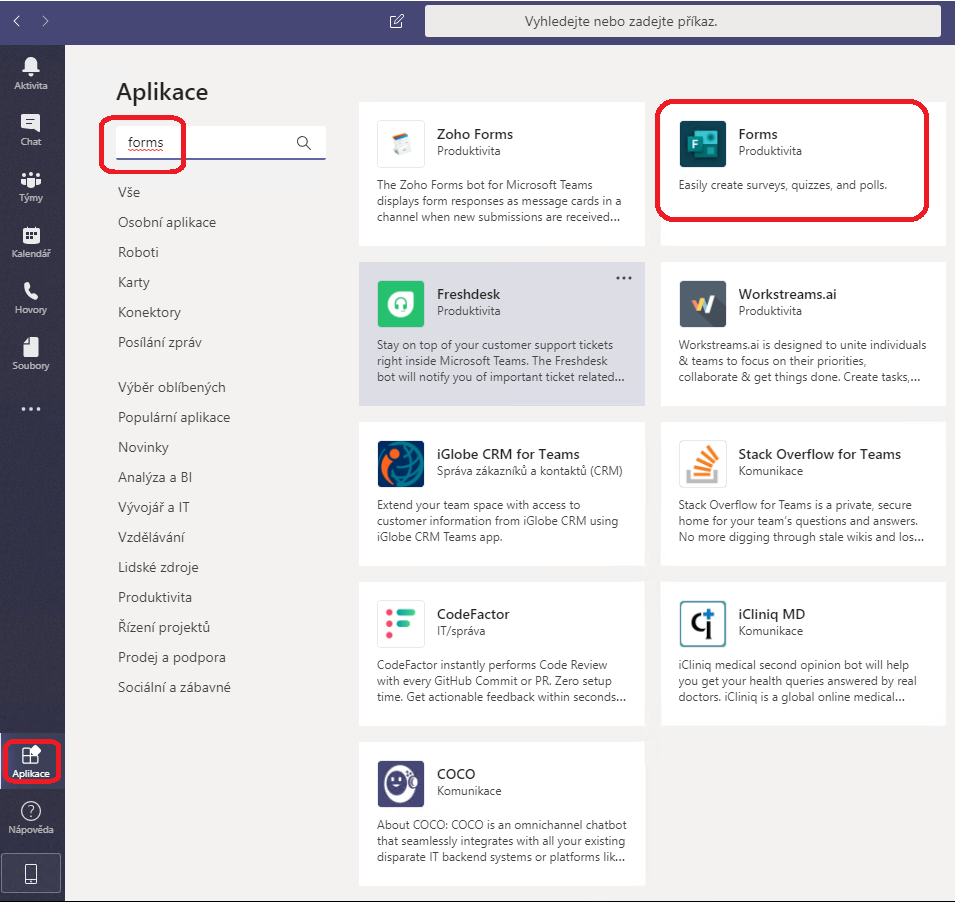Select the Vše category

(x=129, y=192)
